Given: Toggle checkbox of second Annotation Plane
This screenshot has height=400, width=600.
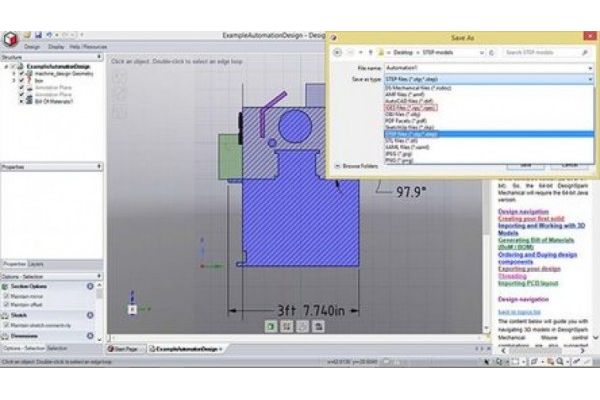Looking at the screenshot, I should pyautogui.click(x=21, y=95).
